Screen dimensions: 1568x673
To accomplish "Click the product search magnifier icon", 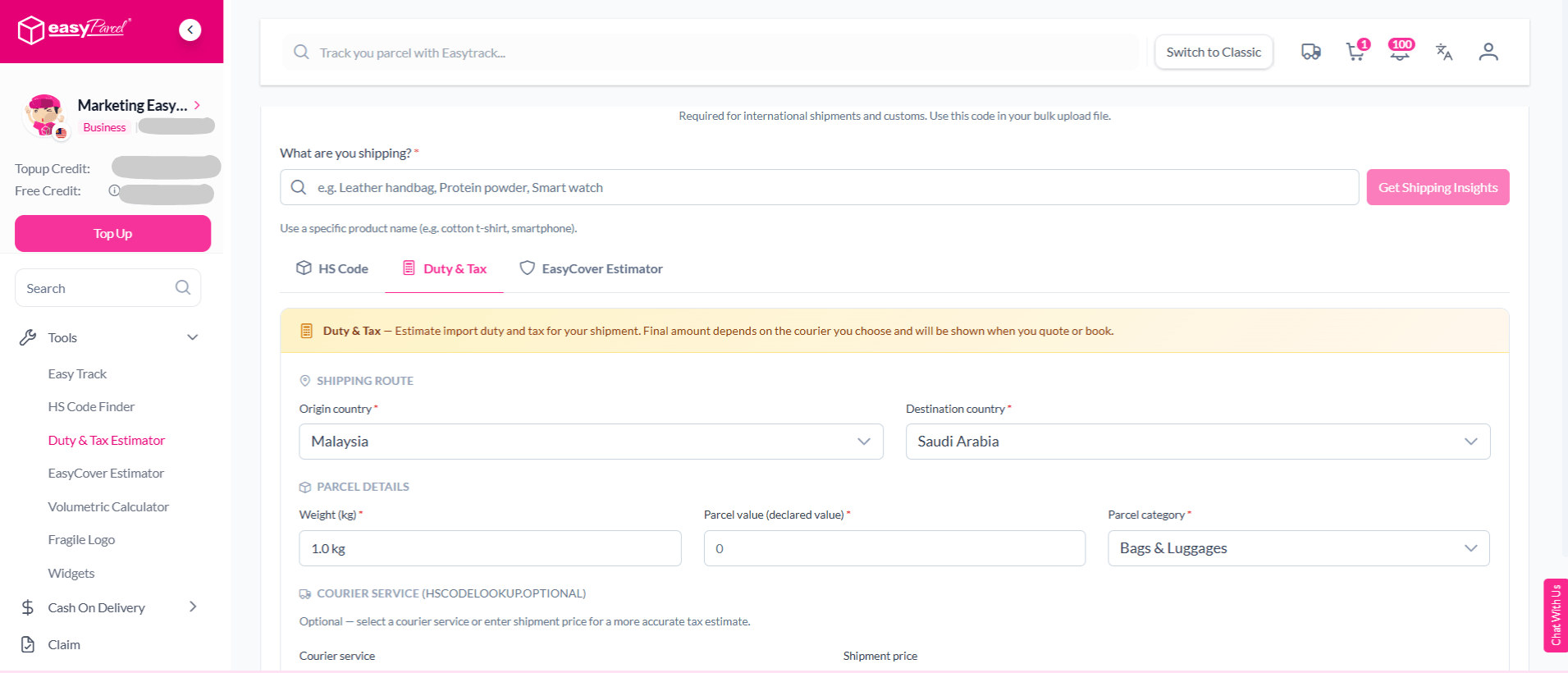I will click(x=299, y=187).
